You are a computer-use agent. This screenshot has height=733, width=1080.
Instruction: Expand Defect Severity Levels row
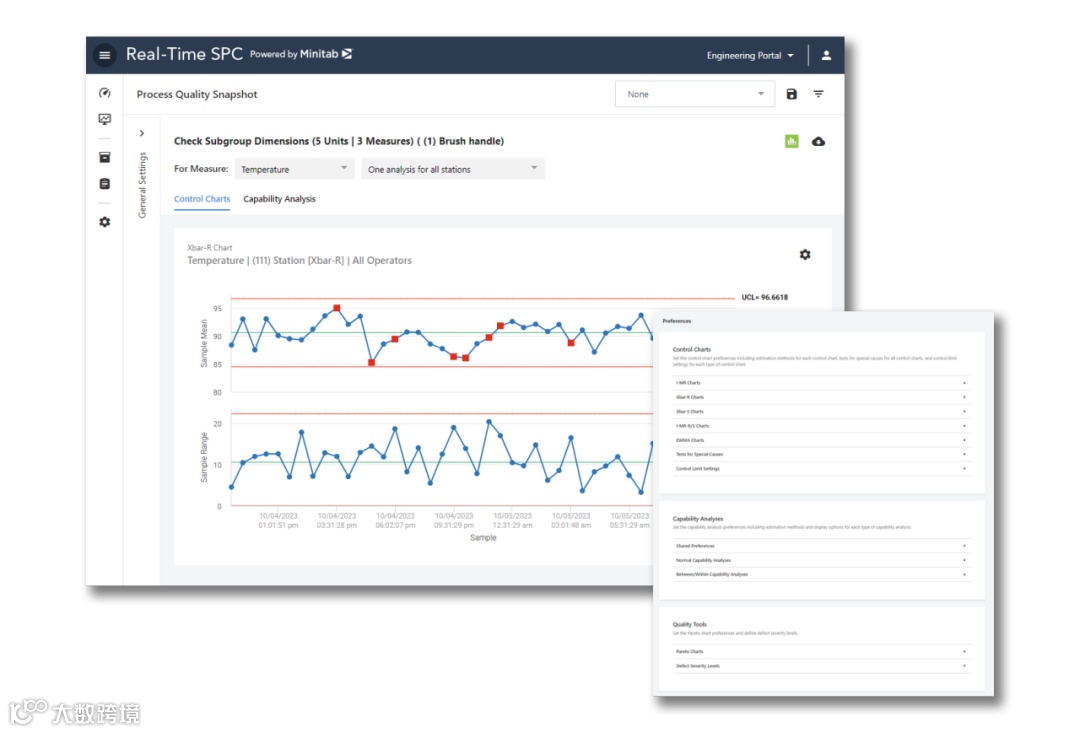coord(822,665)
